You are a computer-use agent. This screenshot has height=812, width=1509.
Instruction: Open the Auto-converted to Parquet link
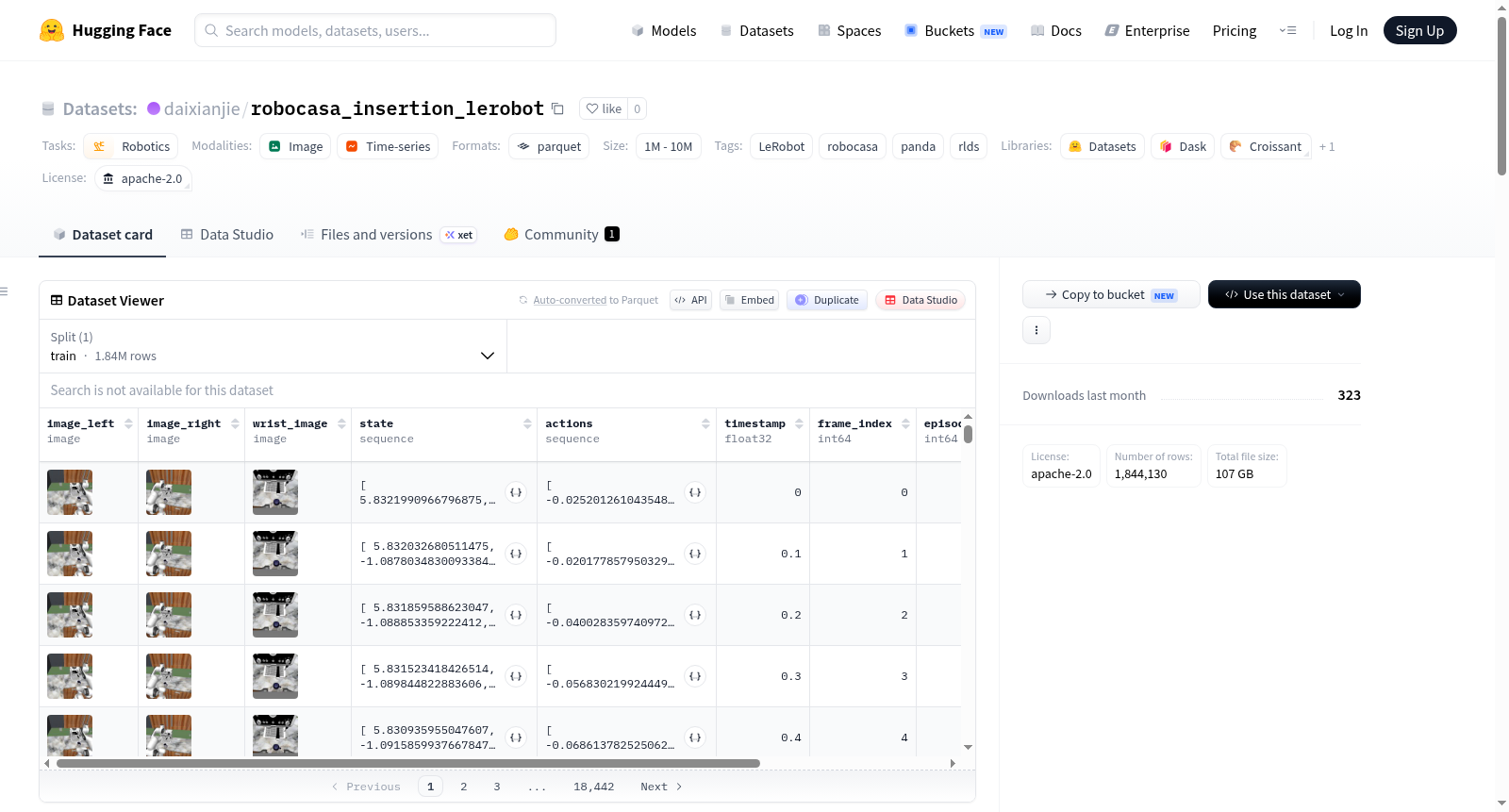[570, 300]
